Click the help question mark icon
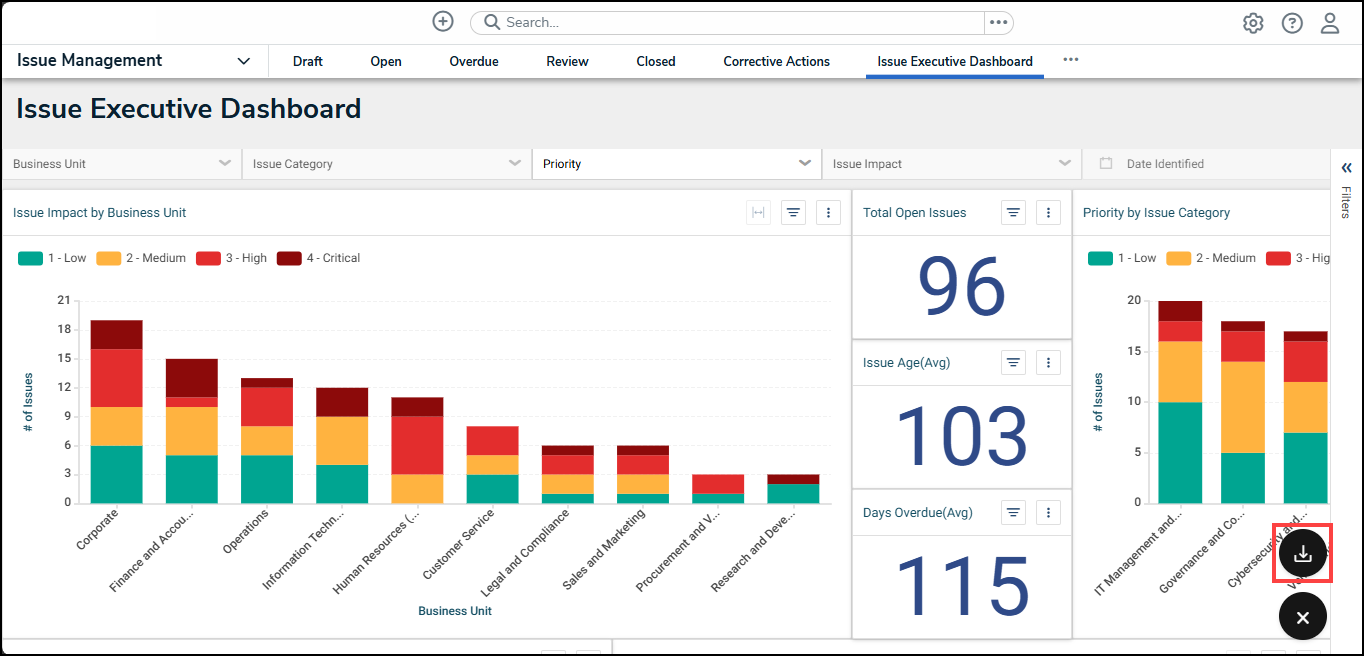The width and height of the screenshot is (1364, 656). click(1292, 23)
